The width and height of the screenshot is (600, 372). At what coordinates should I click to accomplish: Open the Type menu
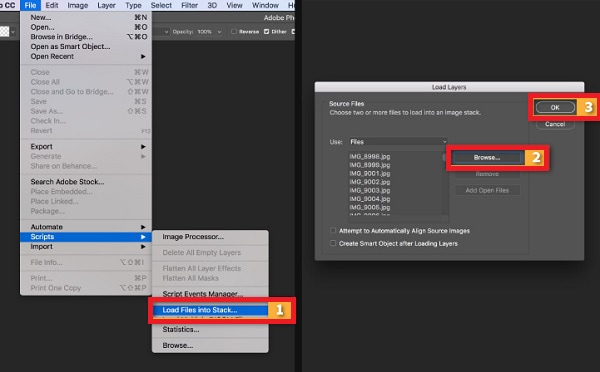coord(133,5)
